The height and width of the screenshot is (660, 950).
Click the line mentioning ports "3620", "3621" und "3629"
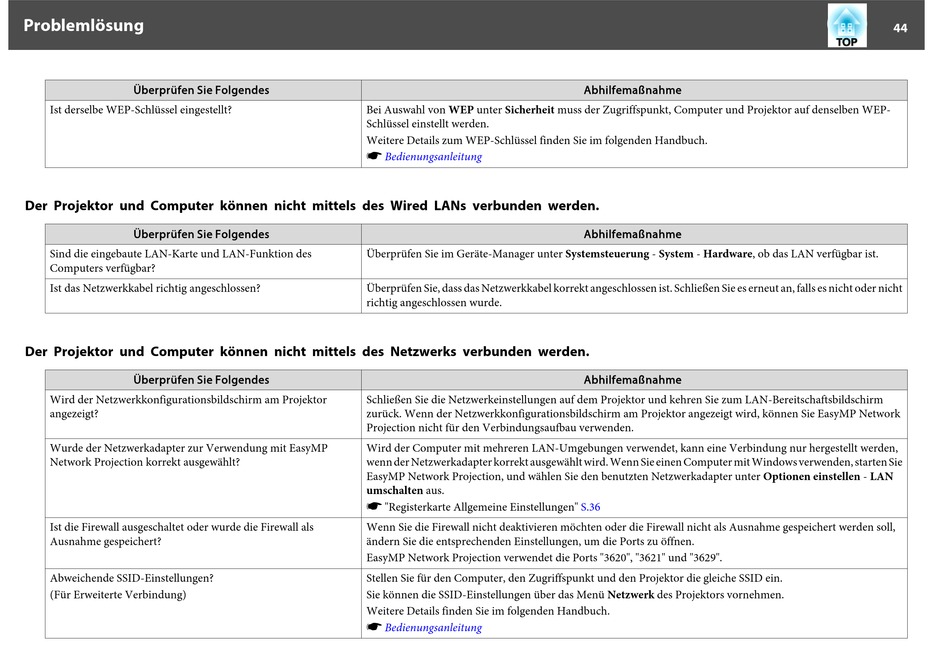click(544, 558)
